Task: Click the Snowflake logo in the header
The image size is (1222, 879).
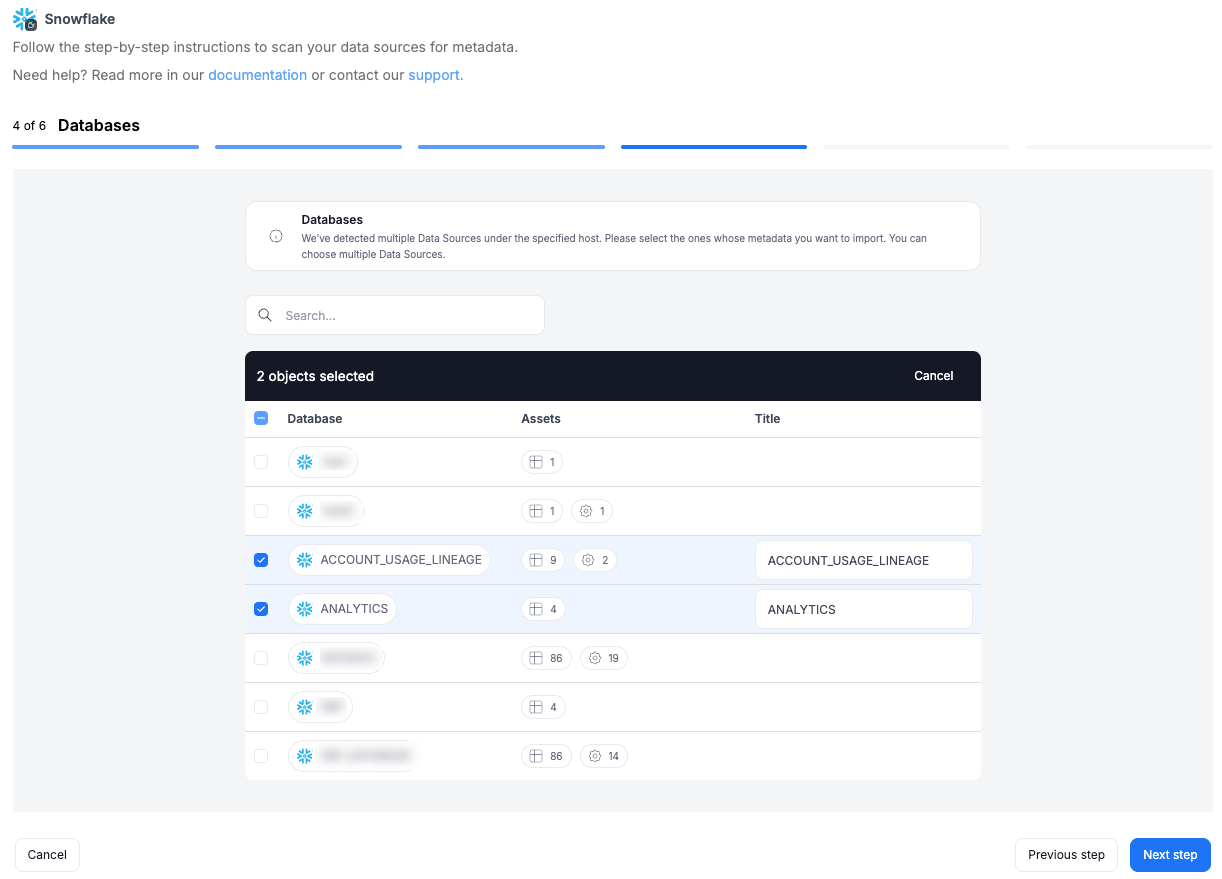Action: (25, 19)
